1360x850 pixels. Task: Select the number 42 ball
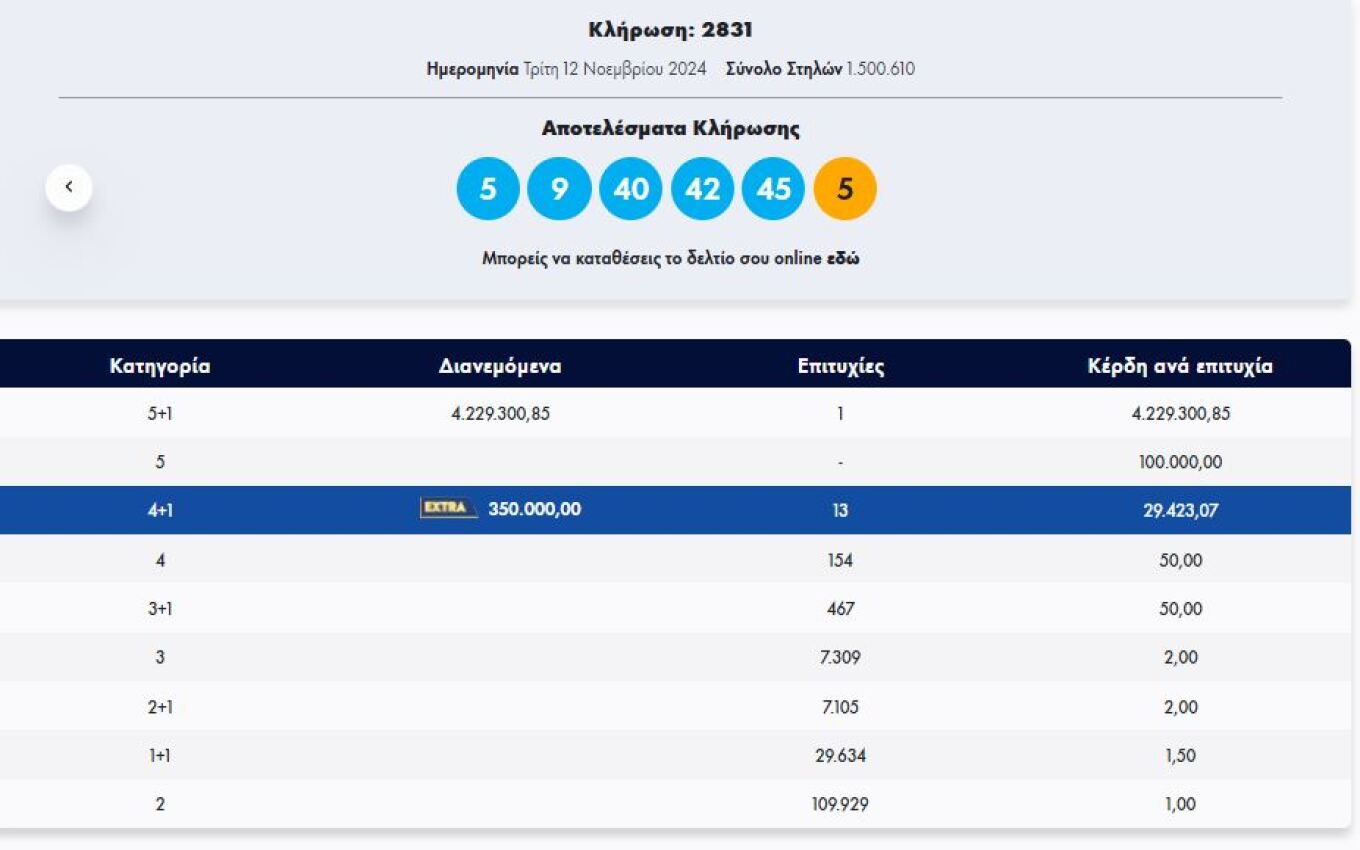tap(702, 188)
